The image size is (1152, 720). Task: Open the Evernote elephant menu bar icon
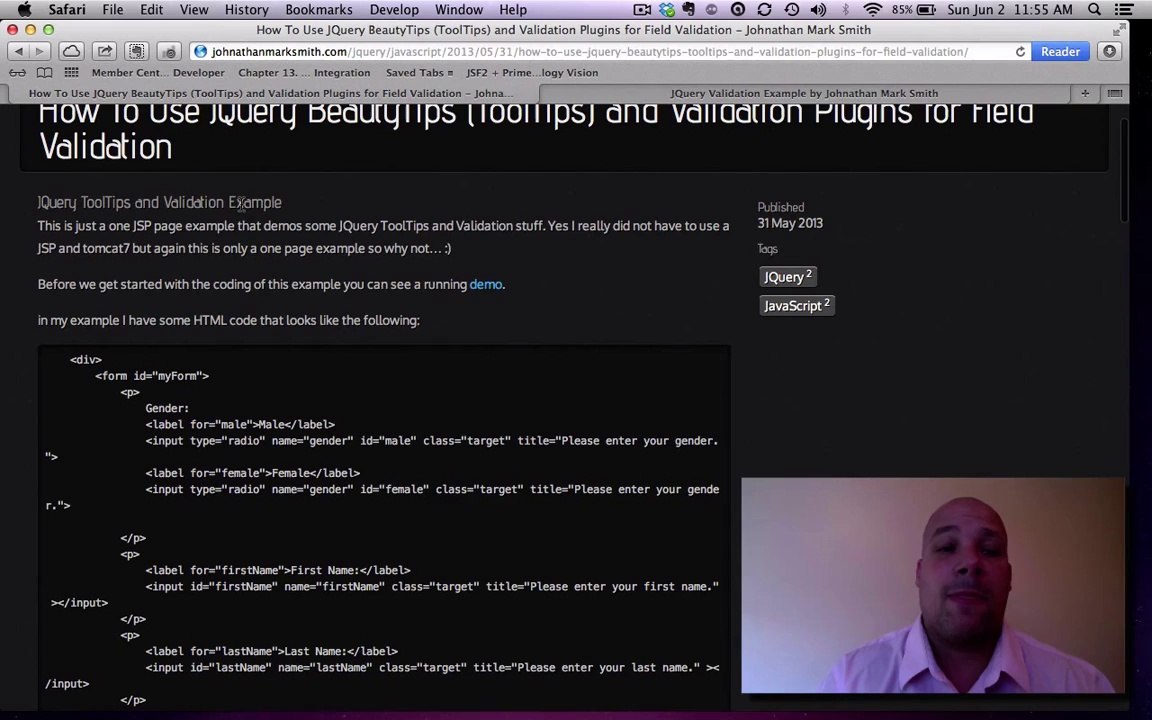tap(688, 10)
